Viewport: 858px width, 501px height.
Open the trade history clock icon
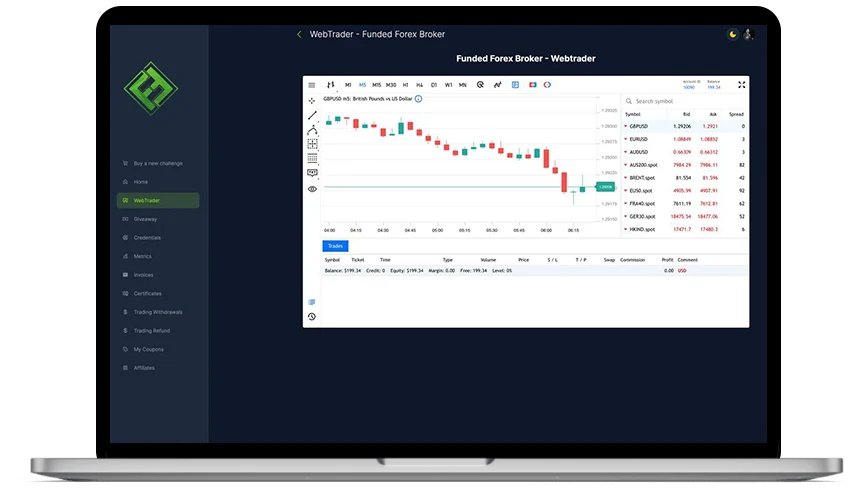coord(312,317)
